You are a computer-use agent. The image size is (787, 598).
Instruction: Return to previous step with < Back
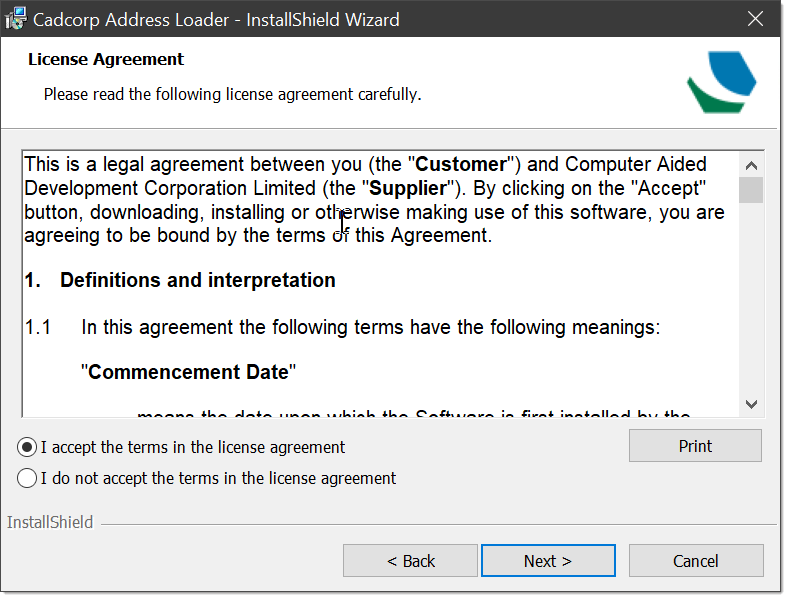tap(410, 561)
